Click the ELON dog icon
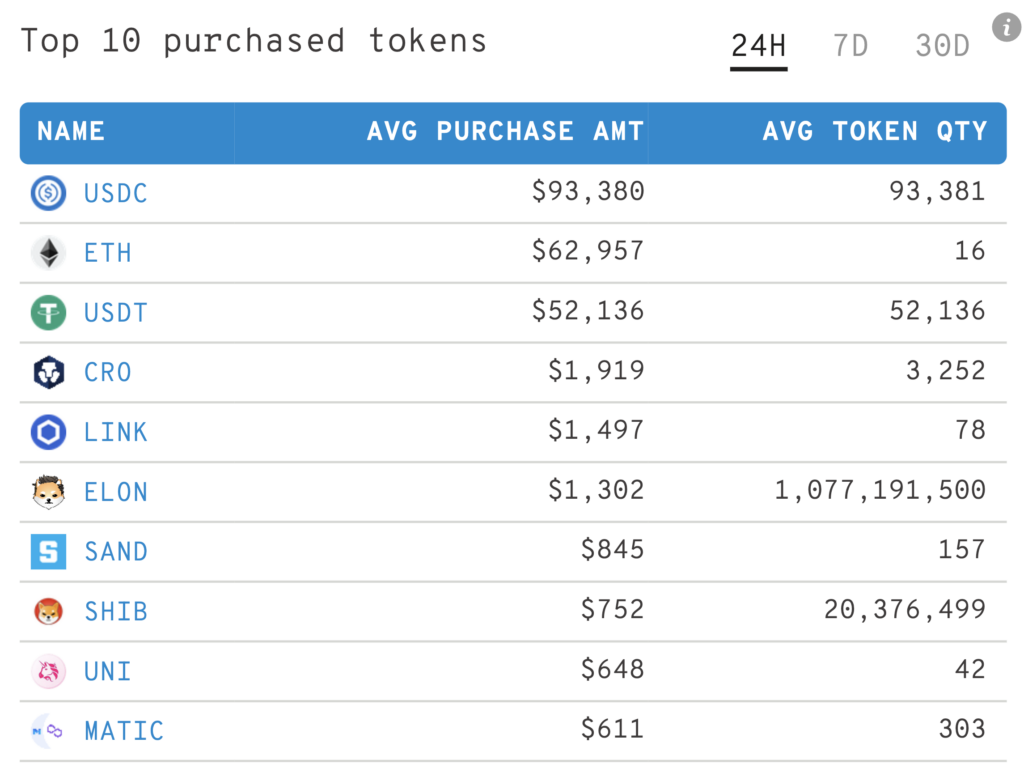Screen dimensions: 1024x768 tap(48, 492)
